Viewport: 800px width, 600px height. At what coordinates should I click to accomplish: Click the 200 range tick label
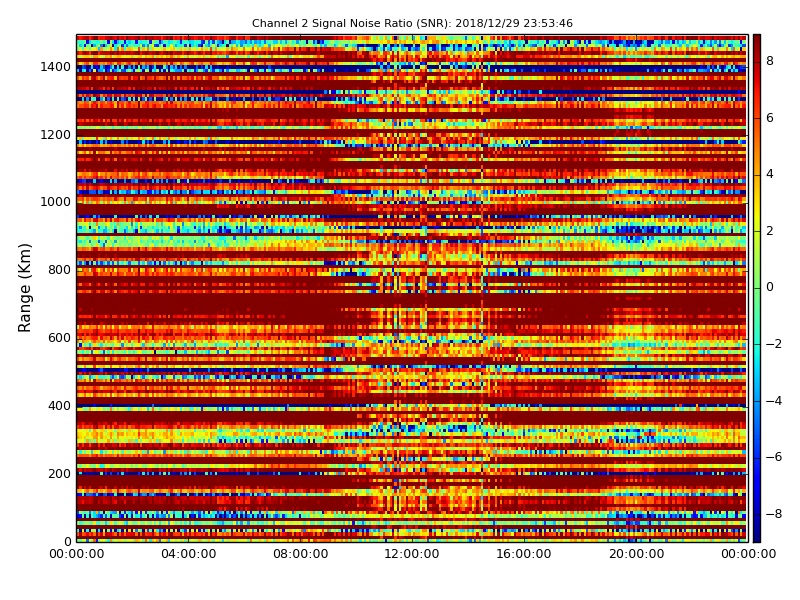tap(59, 473)
